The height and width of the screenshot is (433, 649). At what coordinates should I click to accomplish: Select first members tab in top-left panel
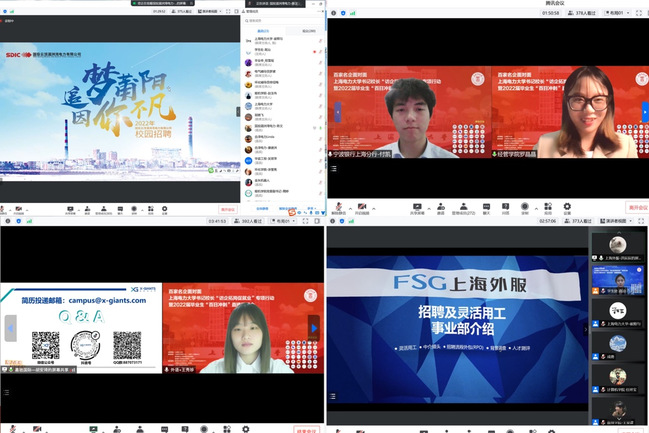[x=263, y=31]
